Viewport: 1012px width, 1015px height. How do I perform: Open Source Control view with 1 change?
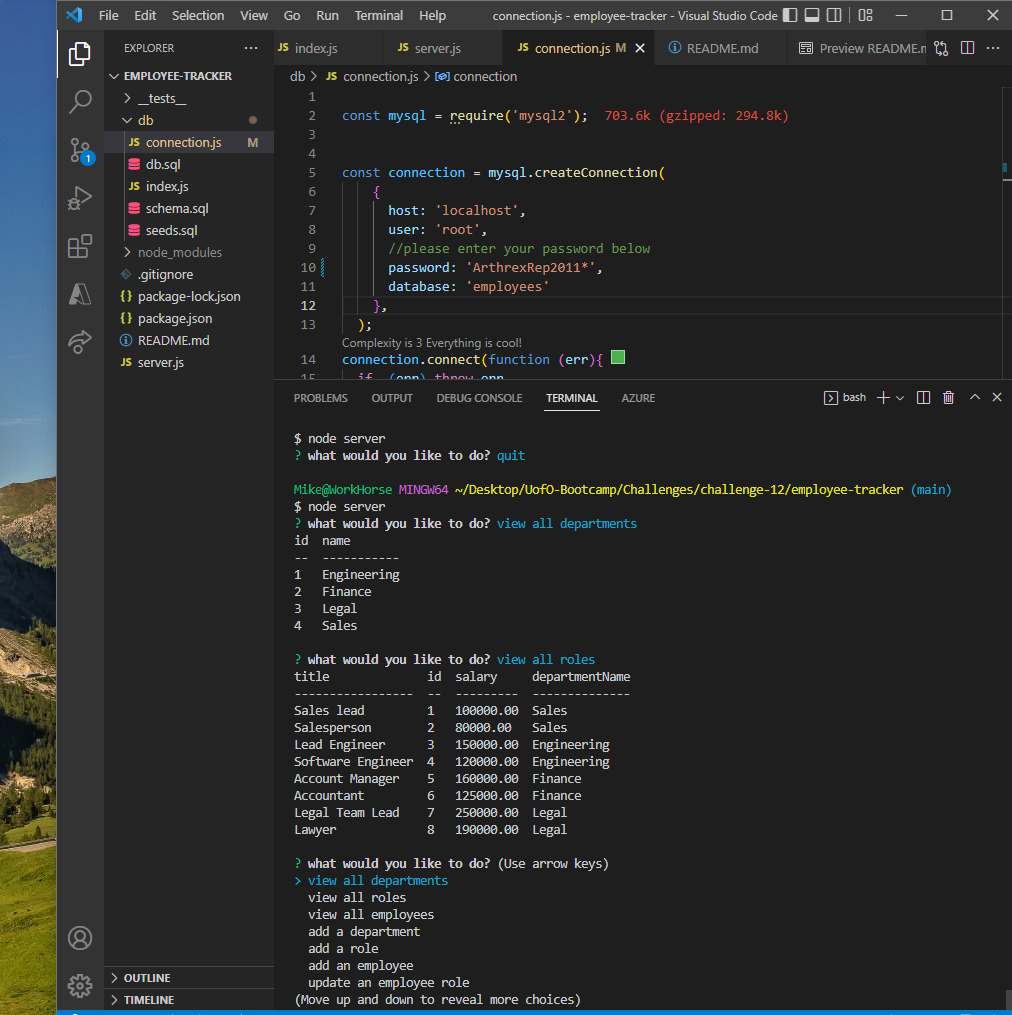[80, 150]
